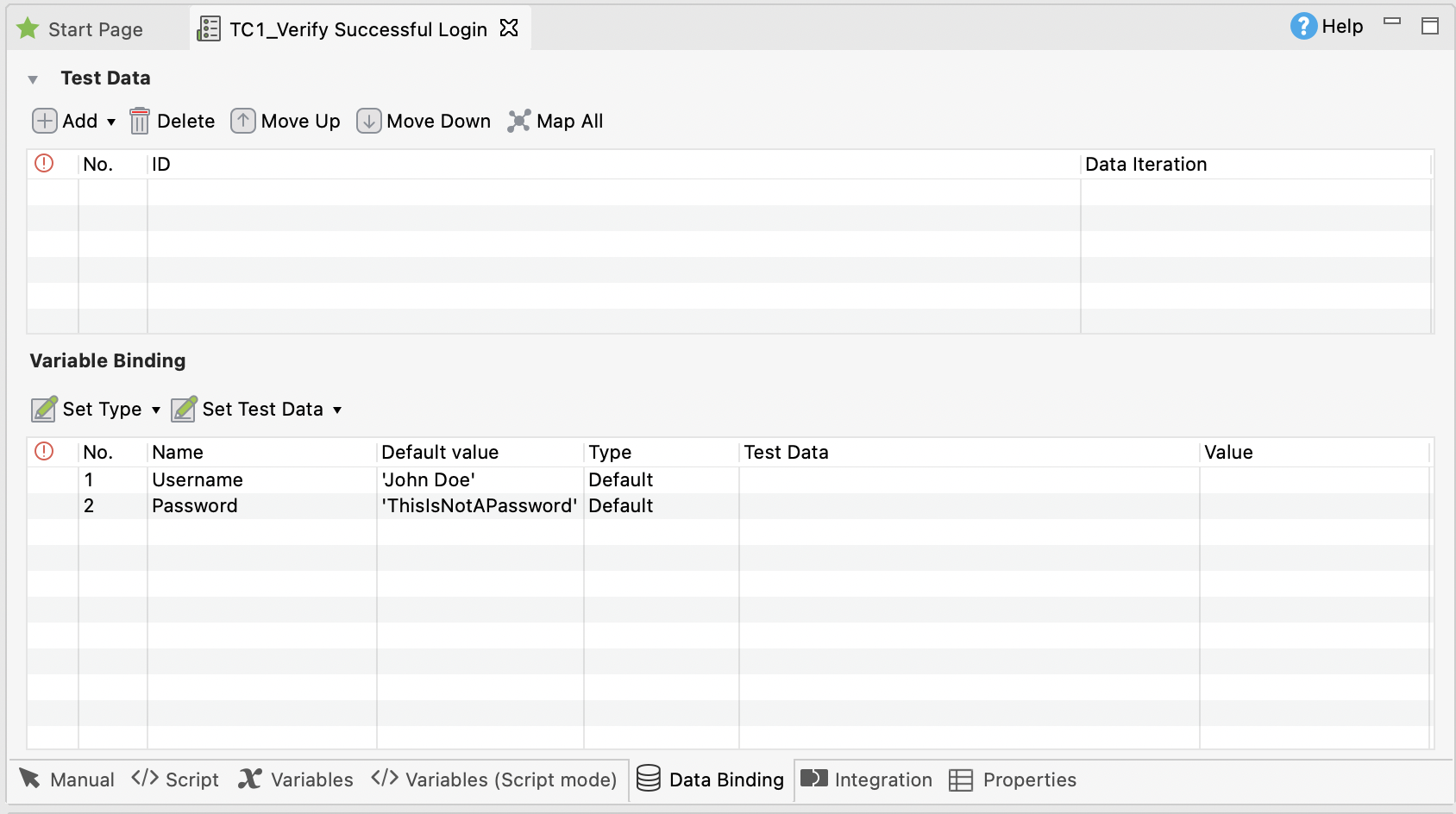
Task: Click the Script view code icon
Action: (143, 779)
